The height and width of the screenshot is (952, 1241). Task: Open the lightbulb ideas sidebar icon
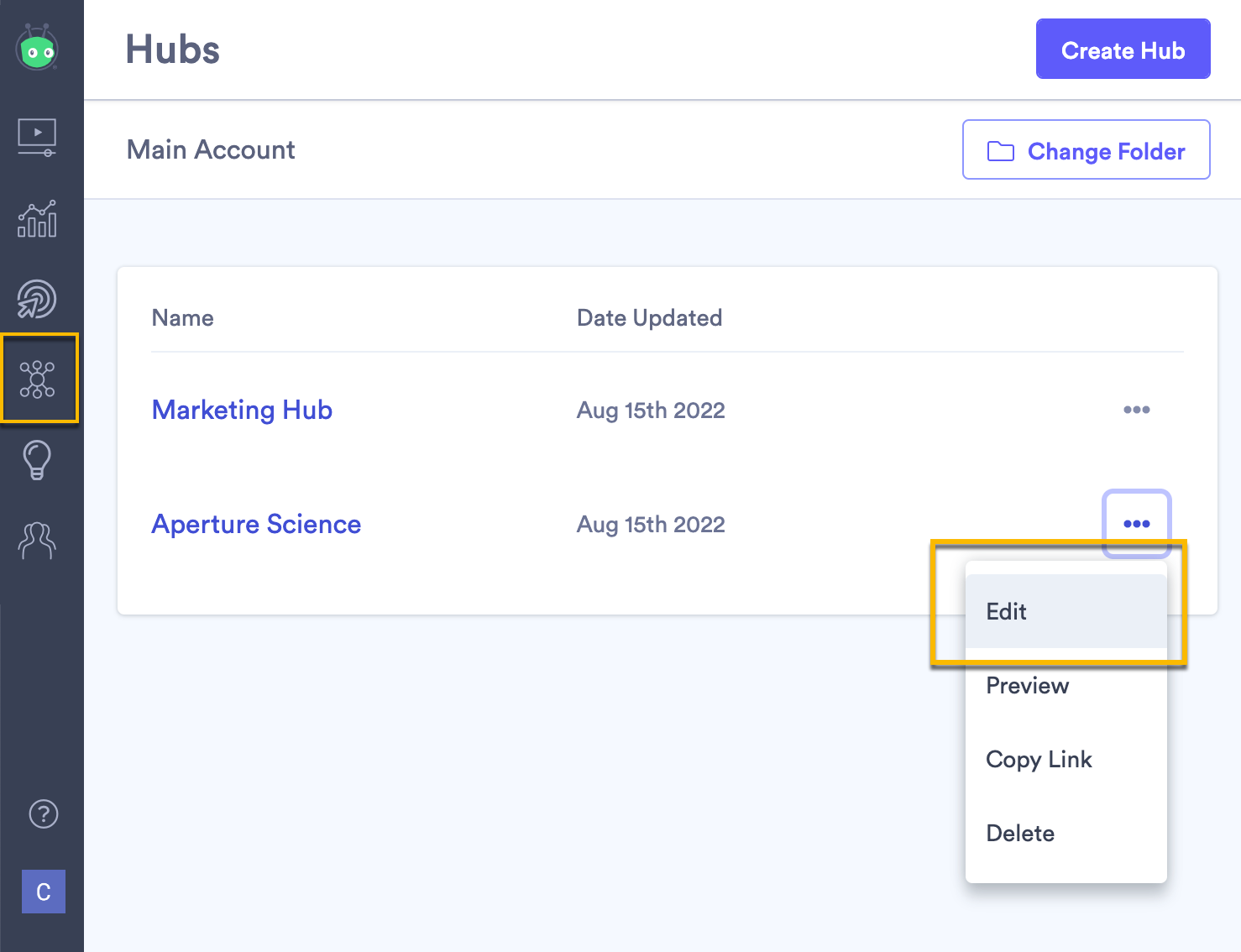tap(37, 460)
